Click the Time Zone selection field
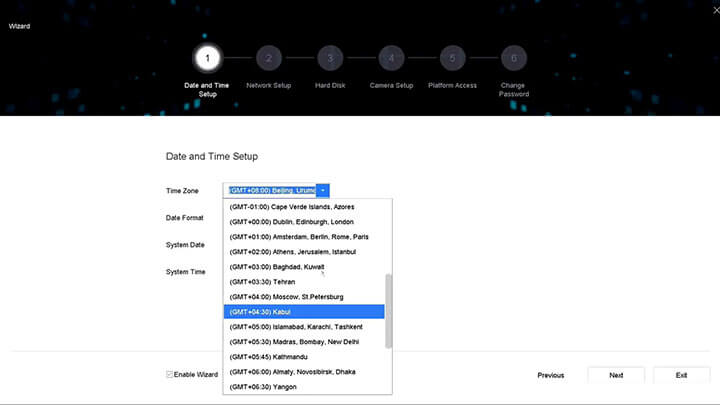 pyautogui.click(x=271, y=189)
